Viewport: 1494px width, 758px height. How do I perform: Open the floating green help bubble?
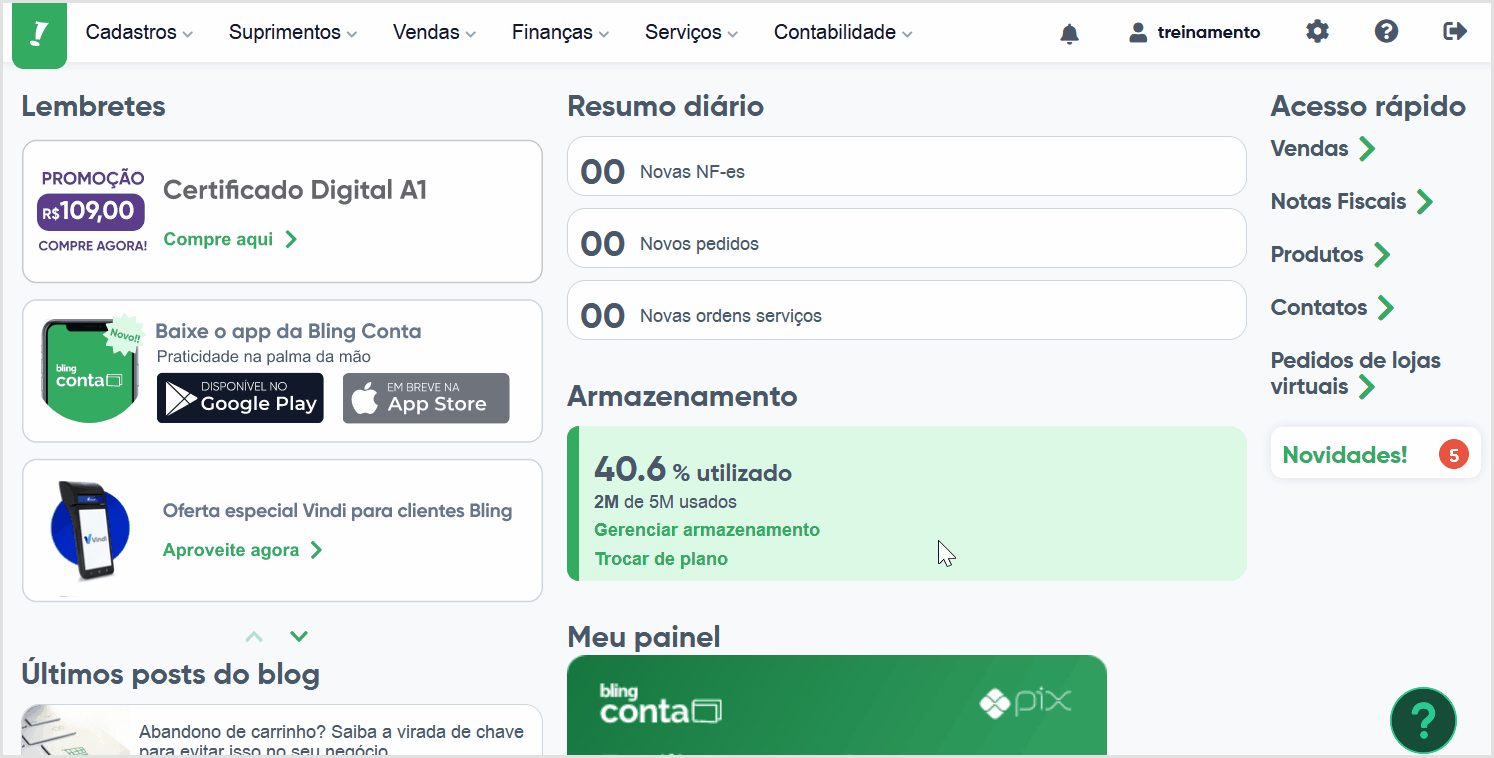click(1423, 720)
